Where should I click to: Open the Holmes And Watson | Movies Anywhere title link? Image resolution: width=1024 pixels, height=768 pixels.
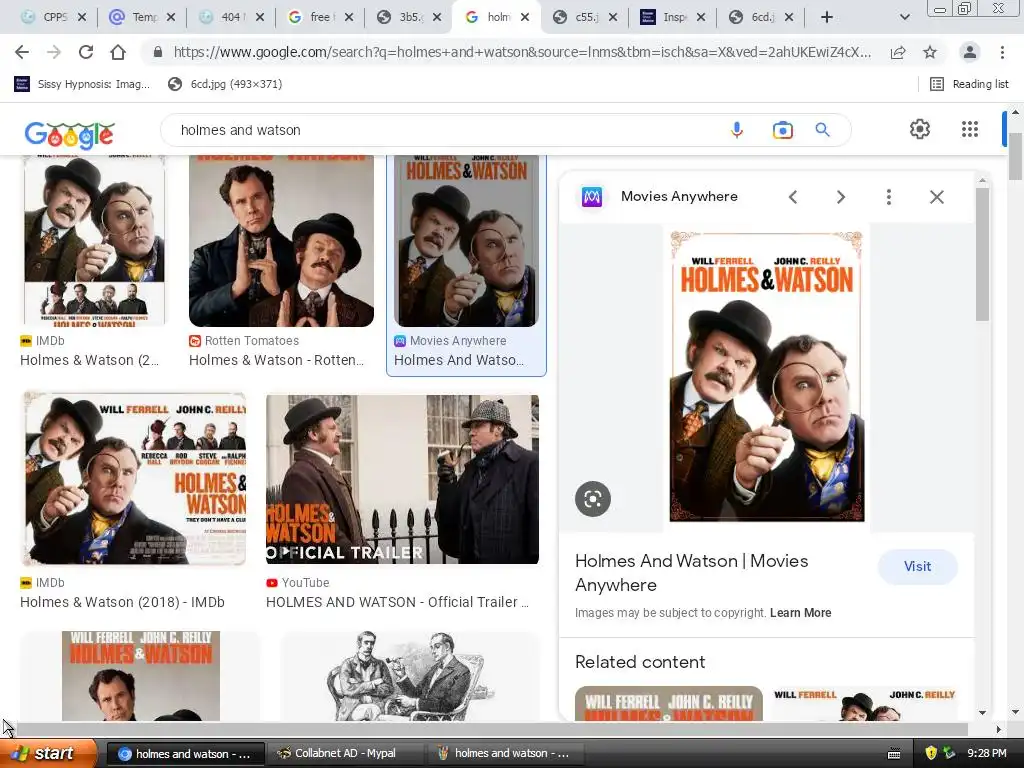692,573
